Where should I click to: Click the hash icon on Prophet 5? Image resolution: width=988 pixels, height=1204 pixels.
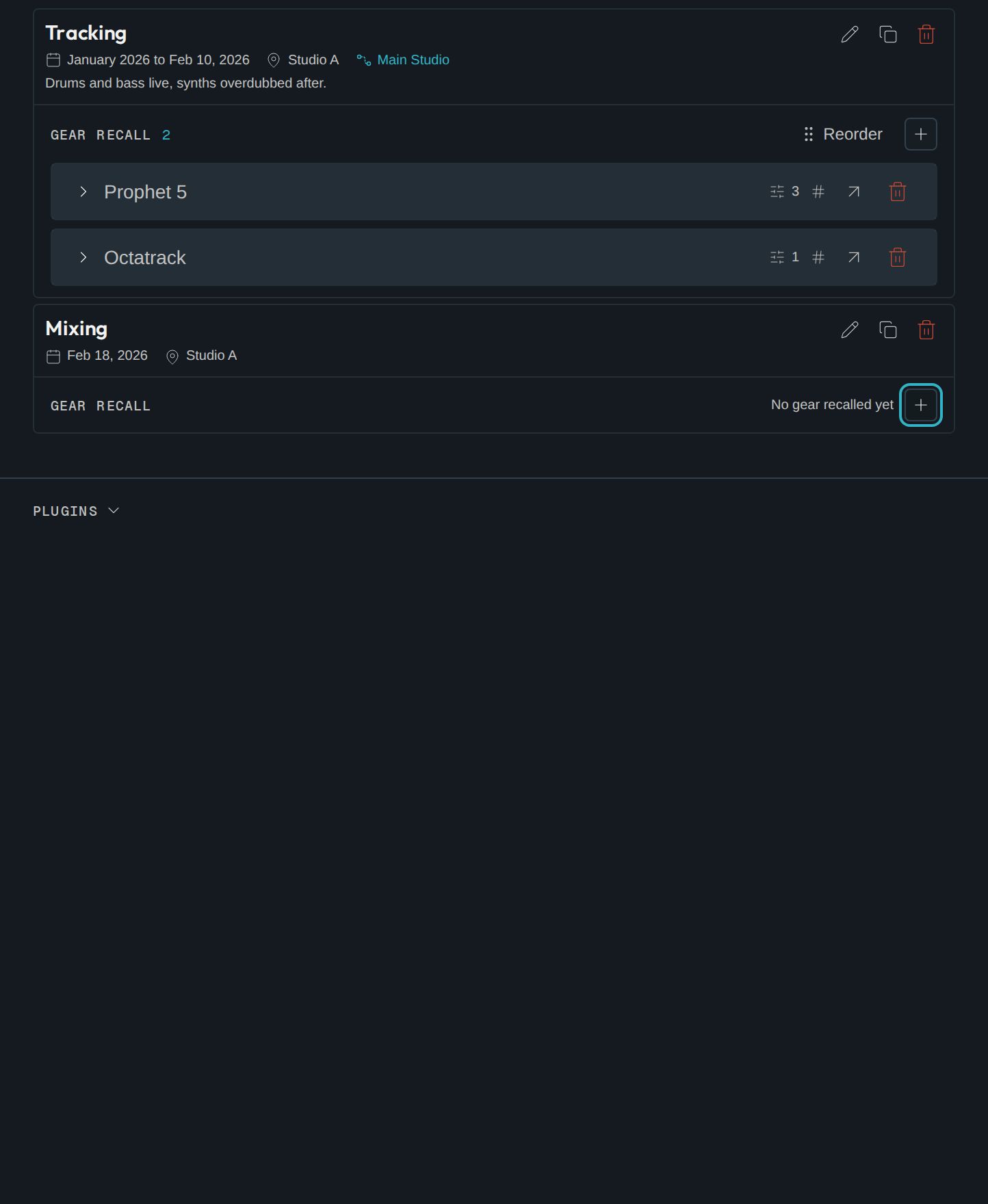tap(818, 192)
